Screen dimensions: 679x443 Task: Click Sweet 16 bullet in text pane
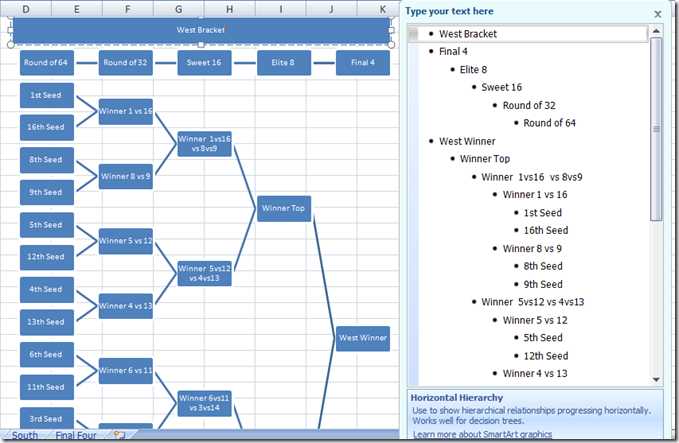click(x=501, y=87)
